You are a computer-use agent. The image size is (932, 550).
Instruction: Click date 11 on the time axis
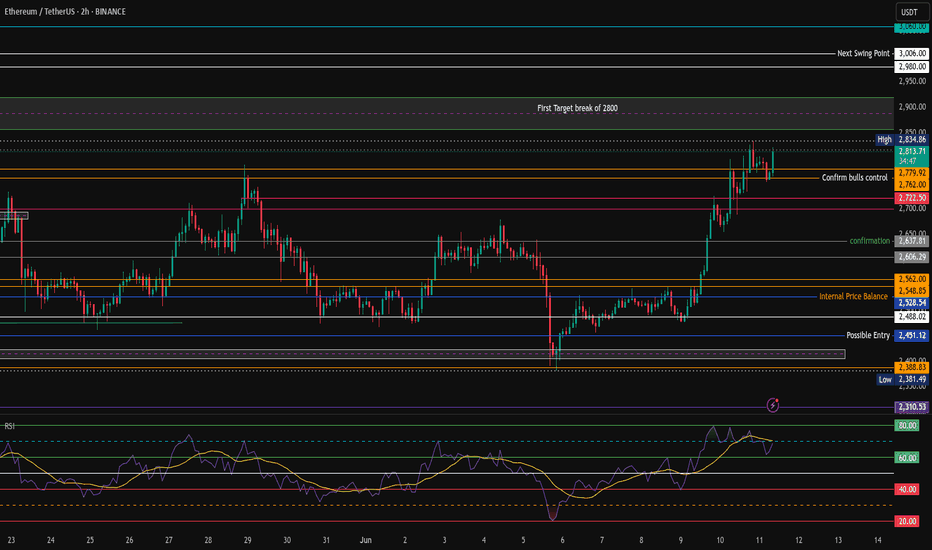[759, 540]
